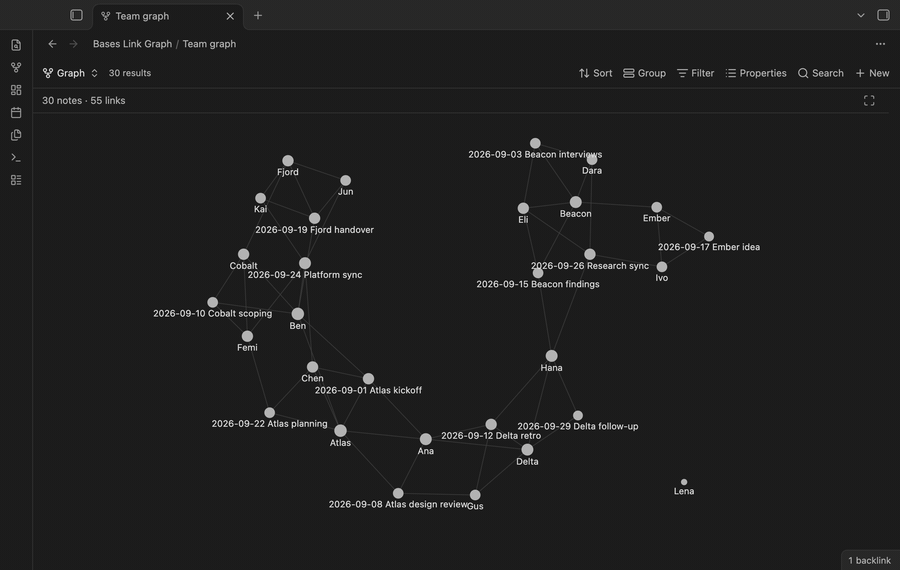Click Bases Link Graph breadcrumb

[132, 44]
